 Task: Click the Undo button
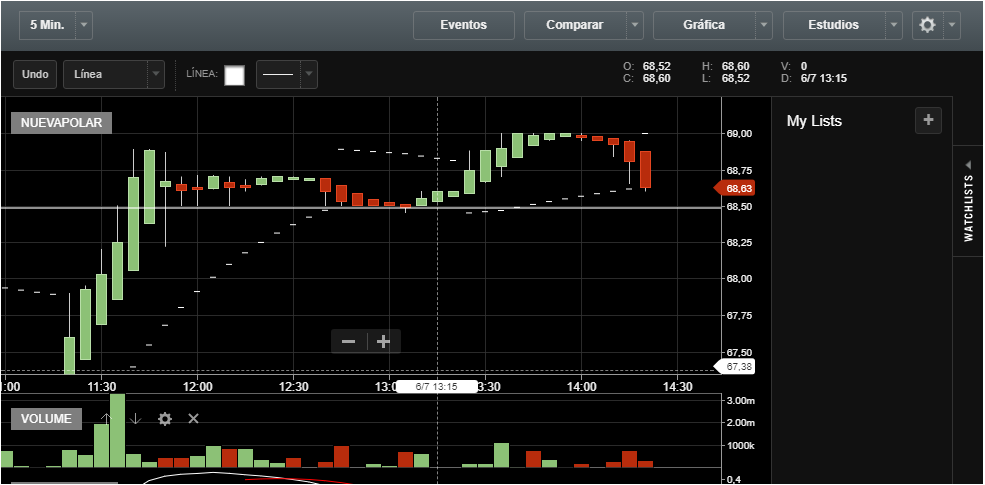35,74
